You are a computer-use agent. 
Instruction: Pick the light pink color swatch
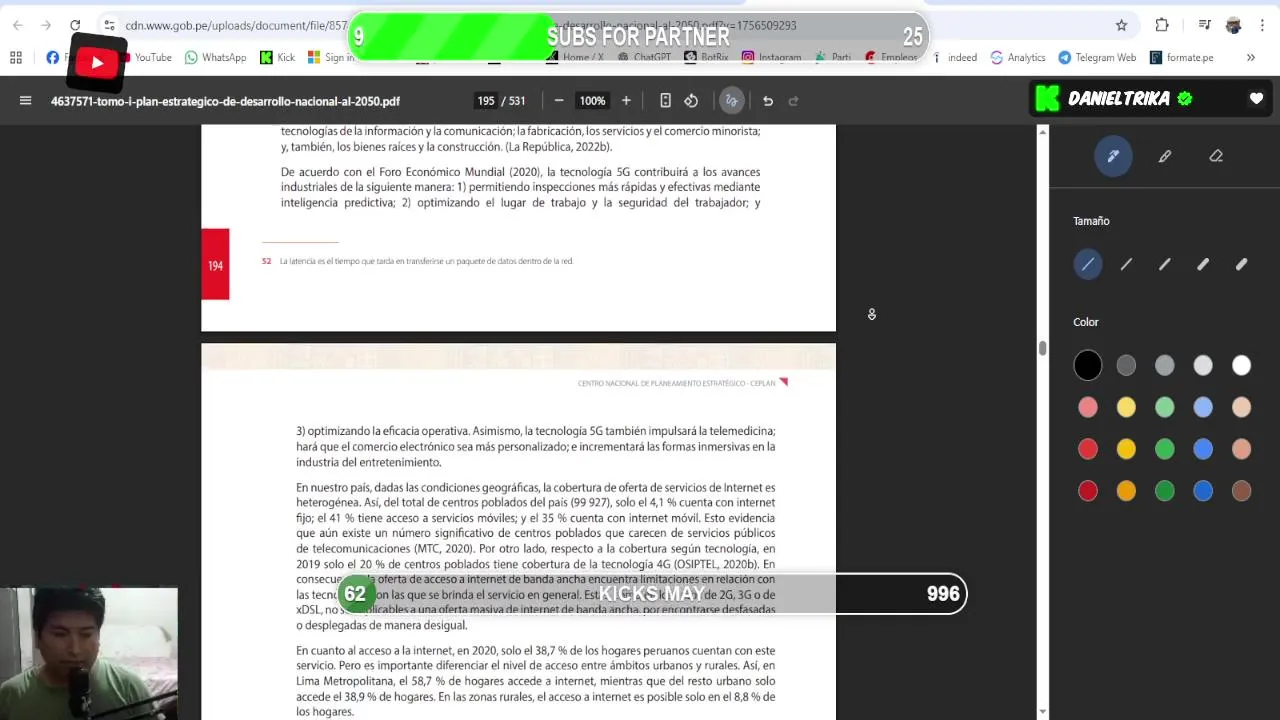[x=1088, y=407]
